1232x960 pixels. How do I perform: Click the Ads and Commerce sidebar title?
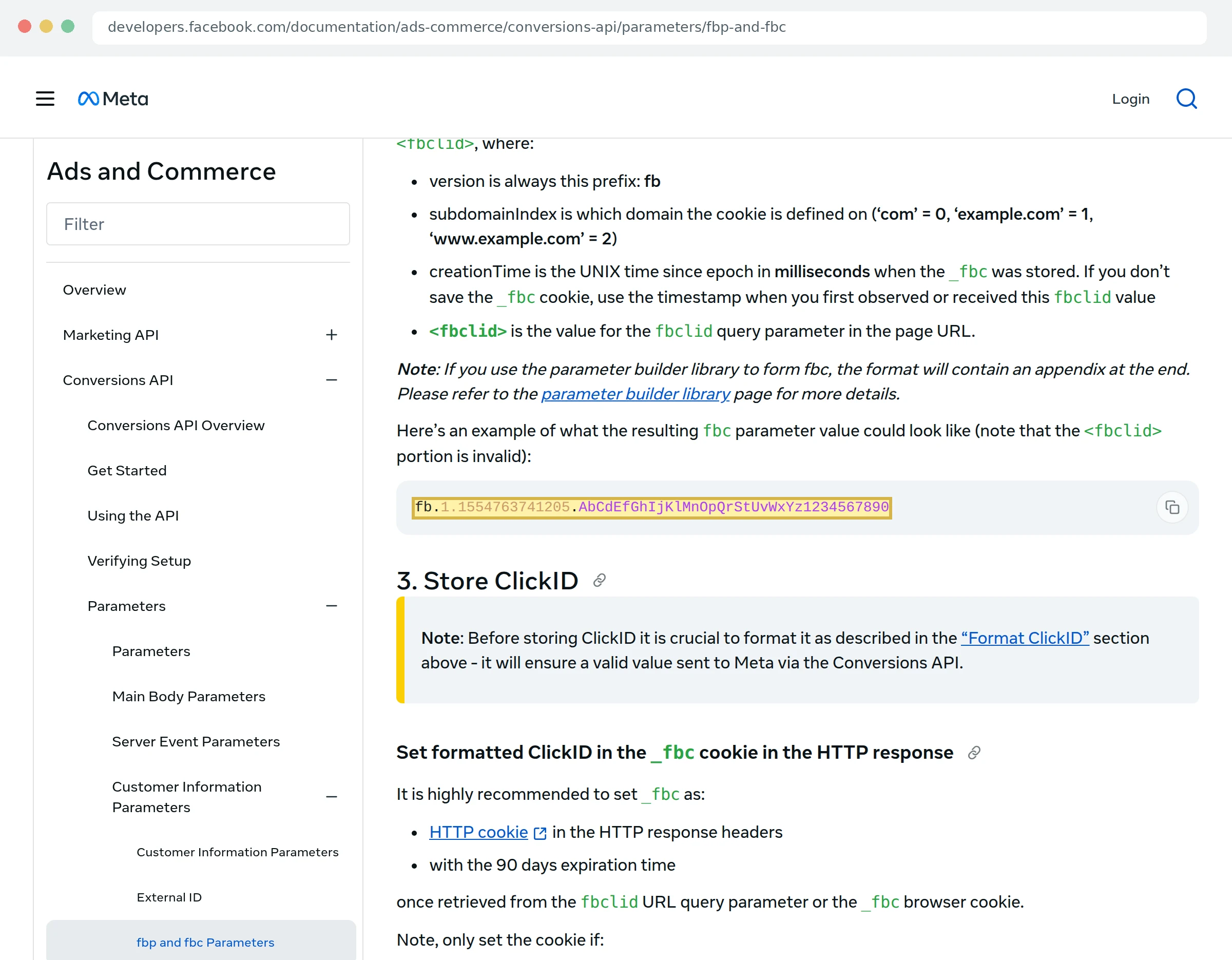[x=161, y=171]
